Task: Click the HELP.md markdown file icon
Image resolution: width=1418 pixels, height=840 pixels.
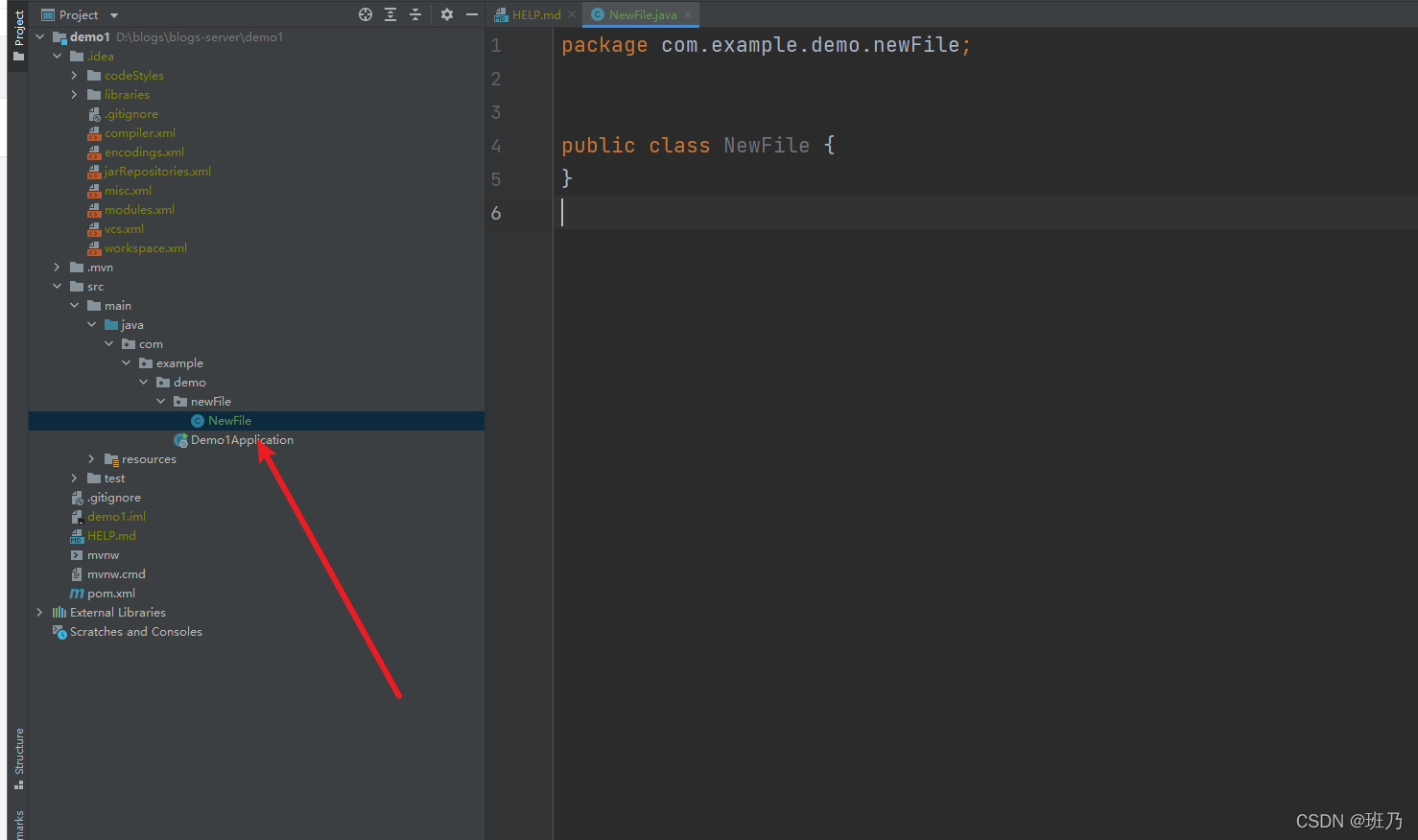Action: [x=77, y=536]
